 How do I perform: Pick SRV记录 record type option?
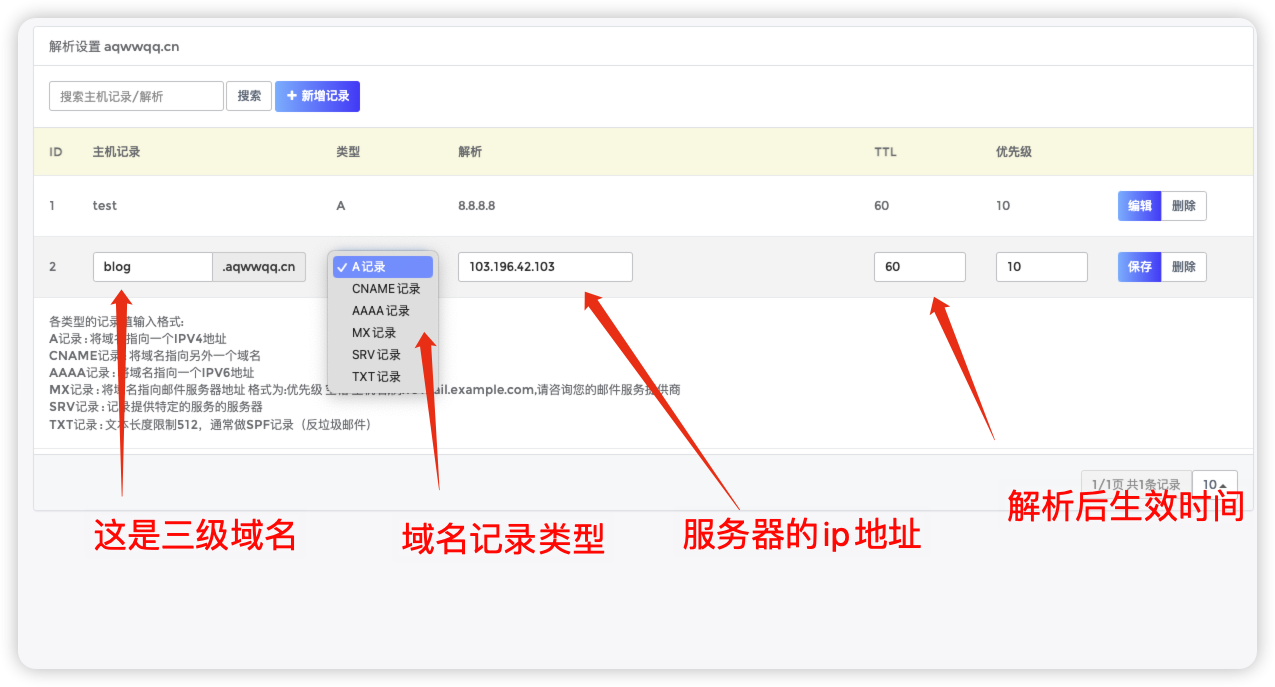376,355
